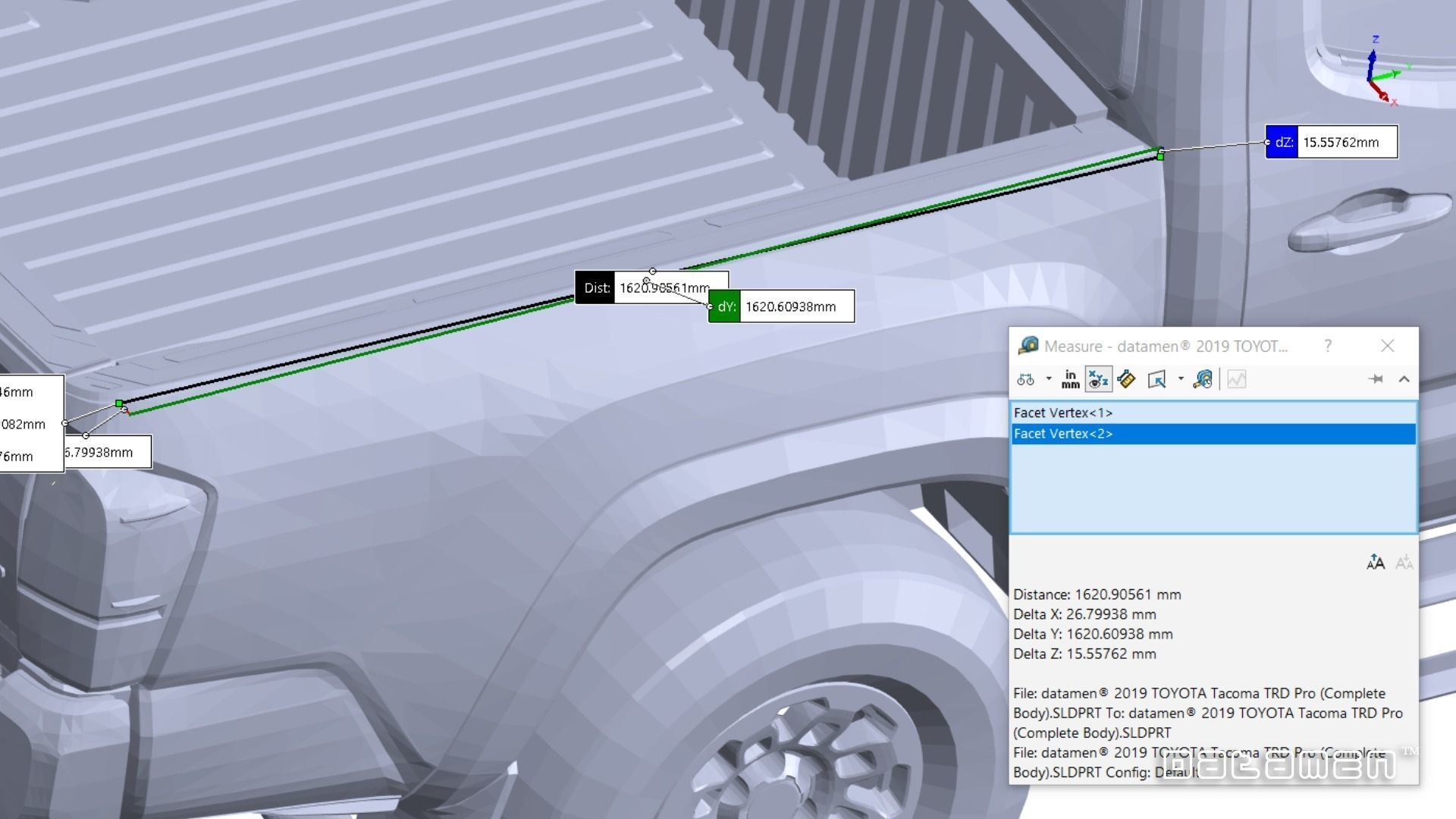The image size is (1456, 819).
Task: Select the Point-to-Point ruler mode icon
Action: click(1127, 379)
